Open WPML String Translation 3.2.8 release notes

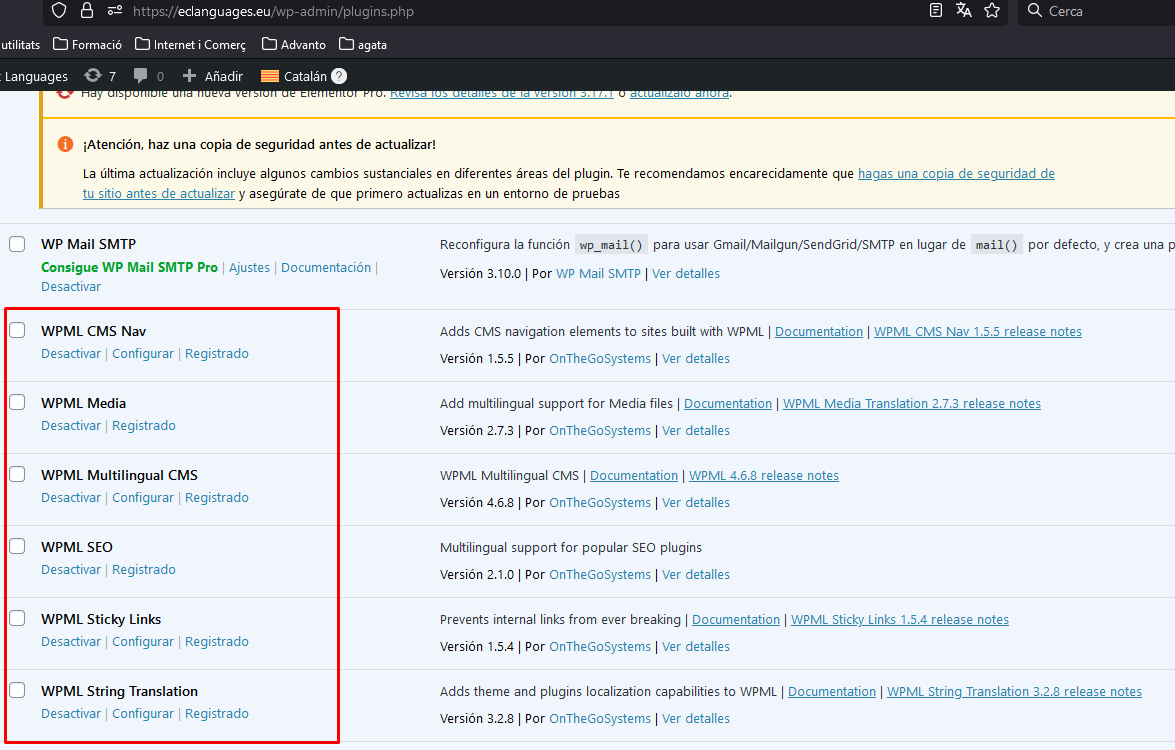pyautogui.click(x=1015, y=692)
